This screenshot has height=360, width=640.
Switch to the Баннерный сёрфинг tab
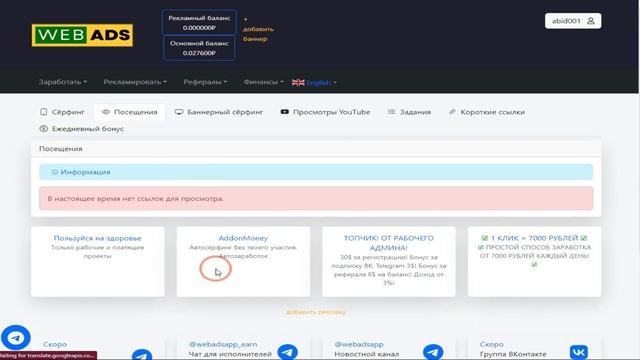219,112
